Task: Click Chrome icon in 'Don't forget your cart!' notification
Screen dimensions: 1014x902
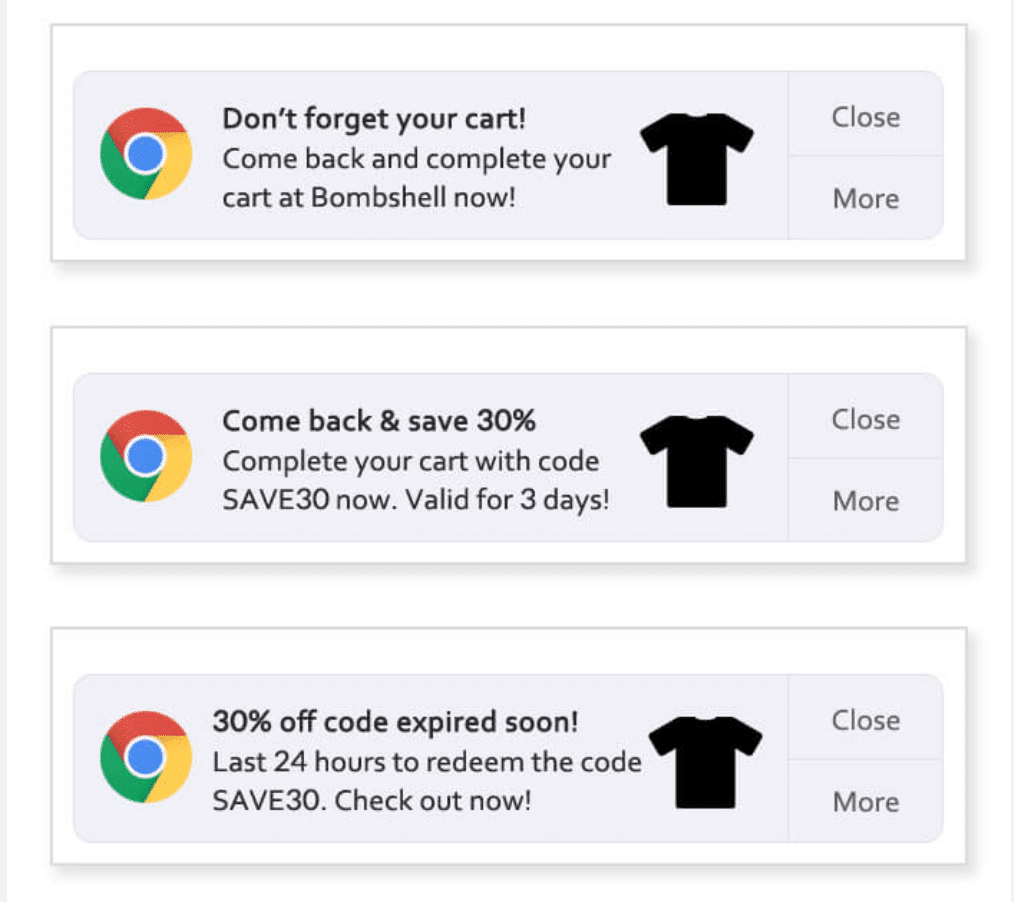Action: (x=146, y=155)
